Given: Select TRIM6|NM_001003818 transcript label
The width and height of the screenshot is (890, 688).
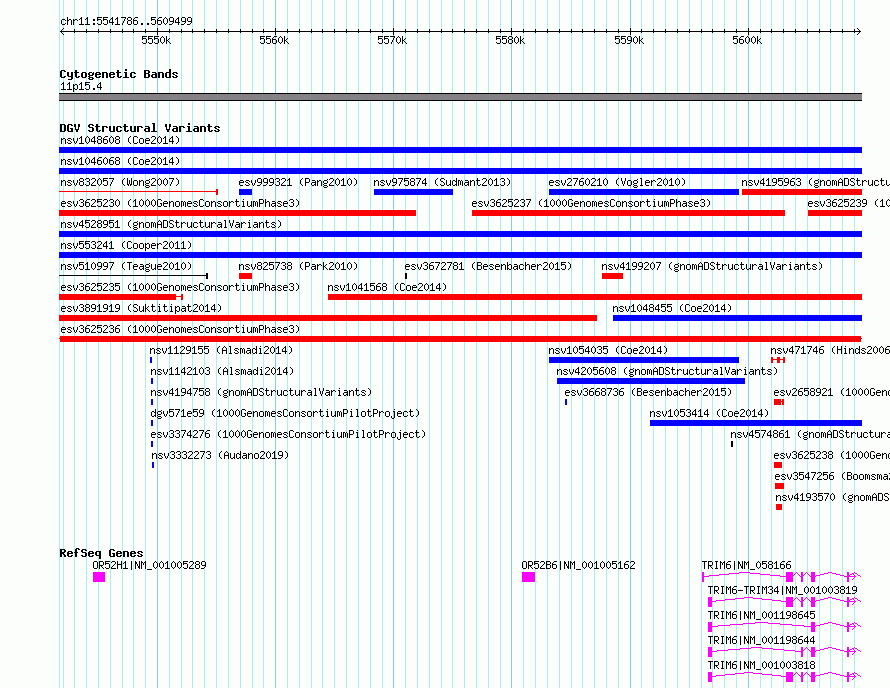Looking at the screenshot, I should pyautogui.click(x=762, y=665).
